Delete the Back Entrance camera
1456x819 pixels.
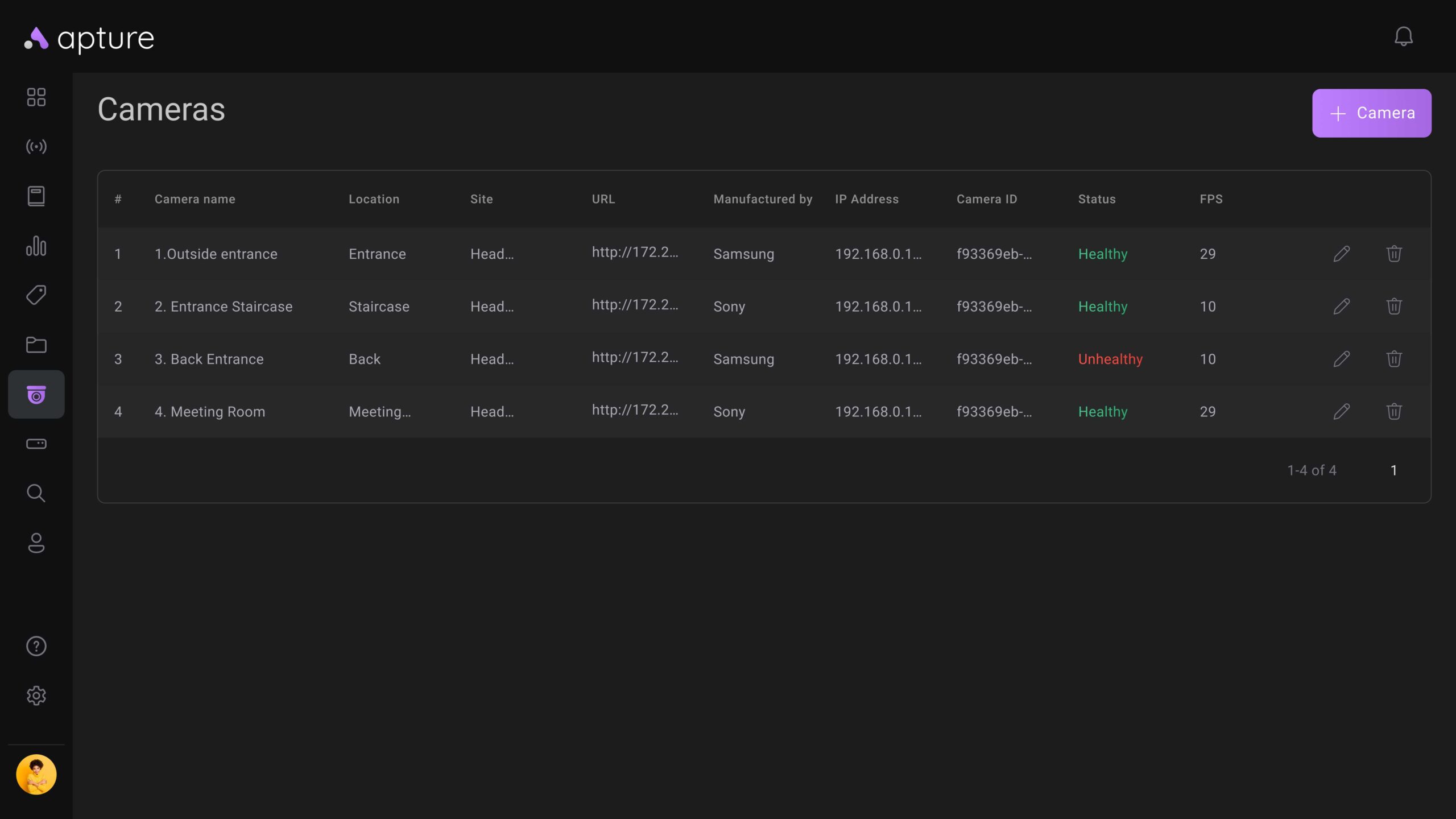click(x=1393, y=359)
